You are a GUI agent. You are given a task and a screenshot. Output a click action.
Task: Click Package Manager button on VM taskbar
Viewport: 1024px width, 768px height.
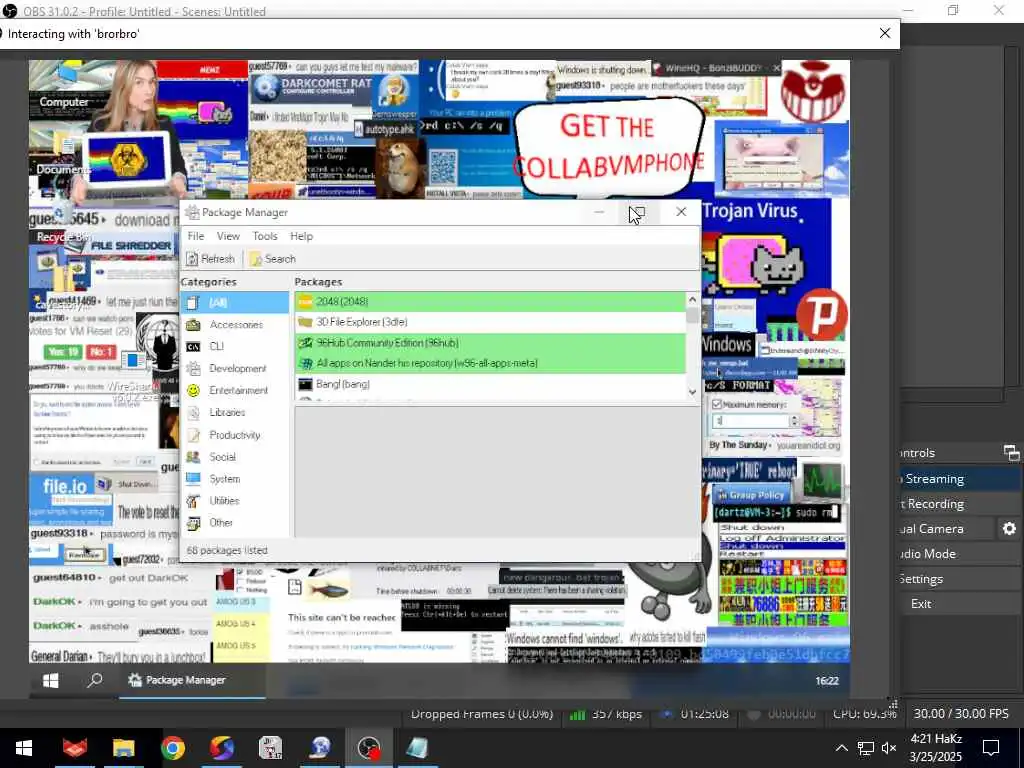(192, 680)
